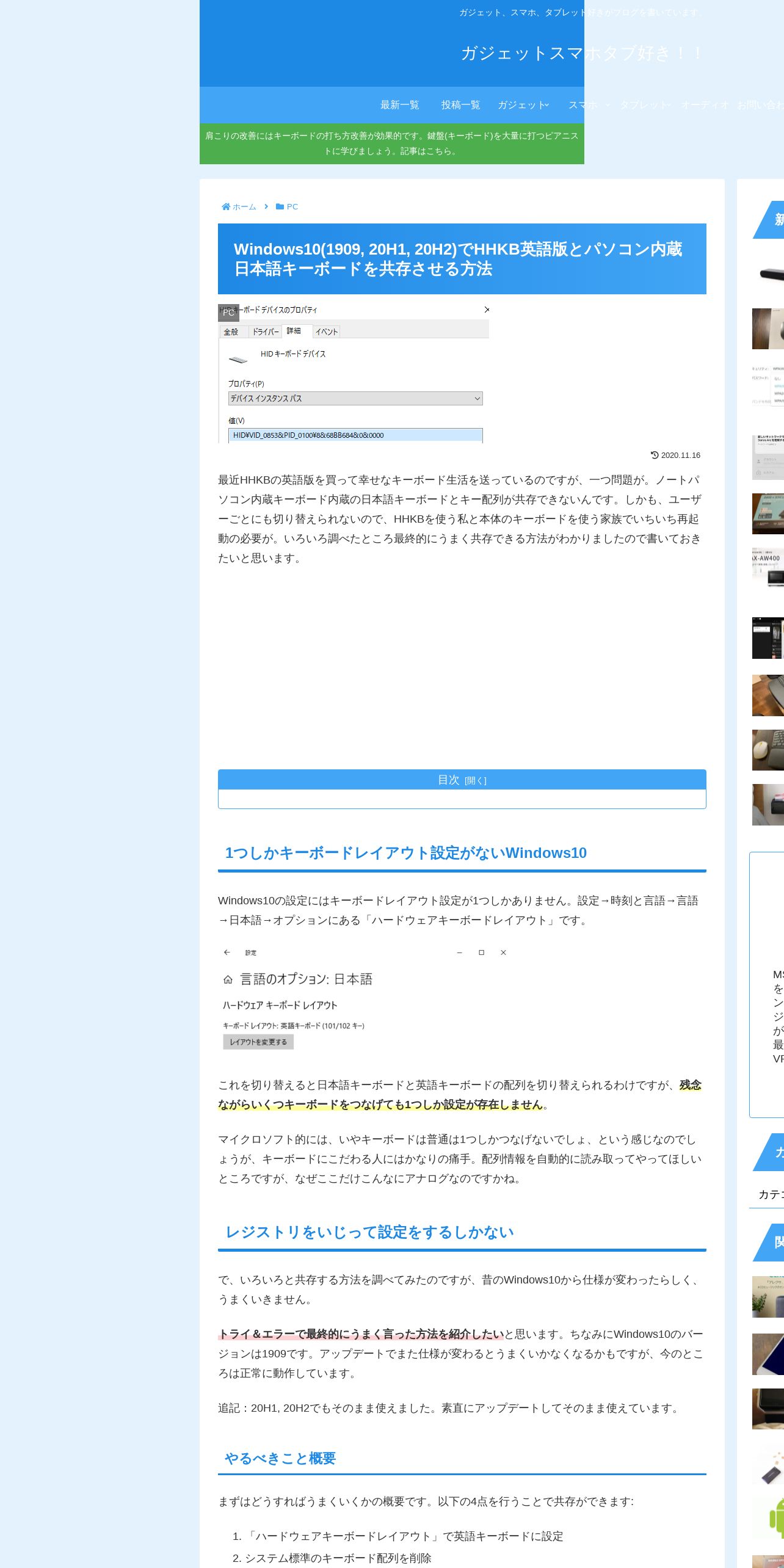Click tagline ガジェット、スマホ、タブレット好きがブログ
The width and height of the screenshot is (784, 1568).
[x=583, y=12]
